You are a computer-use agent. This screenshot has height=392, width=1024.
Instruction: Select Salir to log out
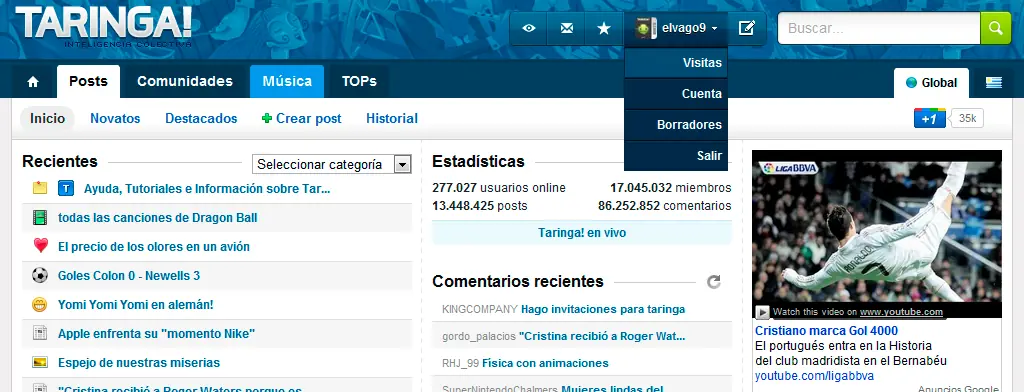coord(676,155)
